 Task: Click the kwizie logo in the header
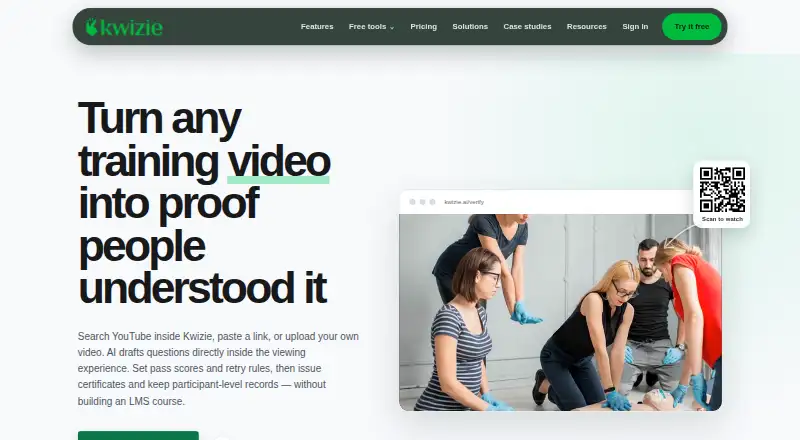[x=124, y=27]
